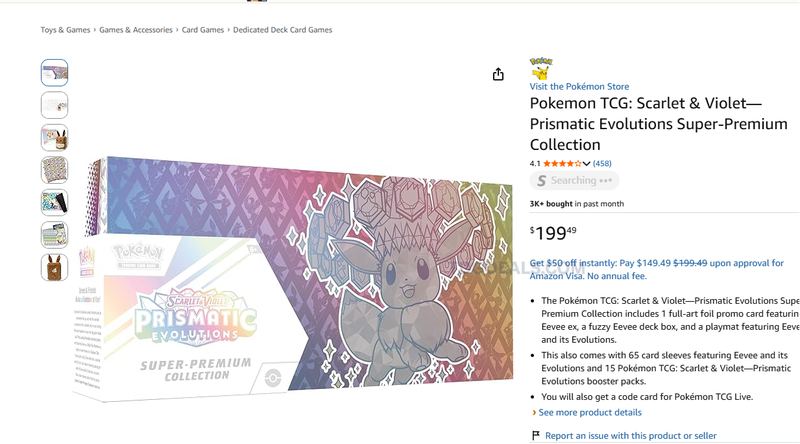Click the share icon above product image
This screenshot has height=444, width=800.
coord(498,75)
